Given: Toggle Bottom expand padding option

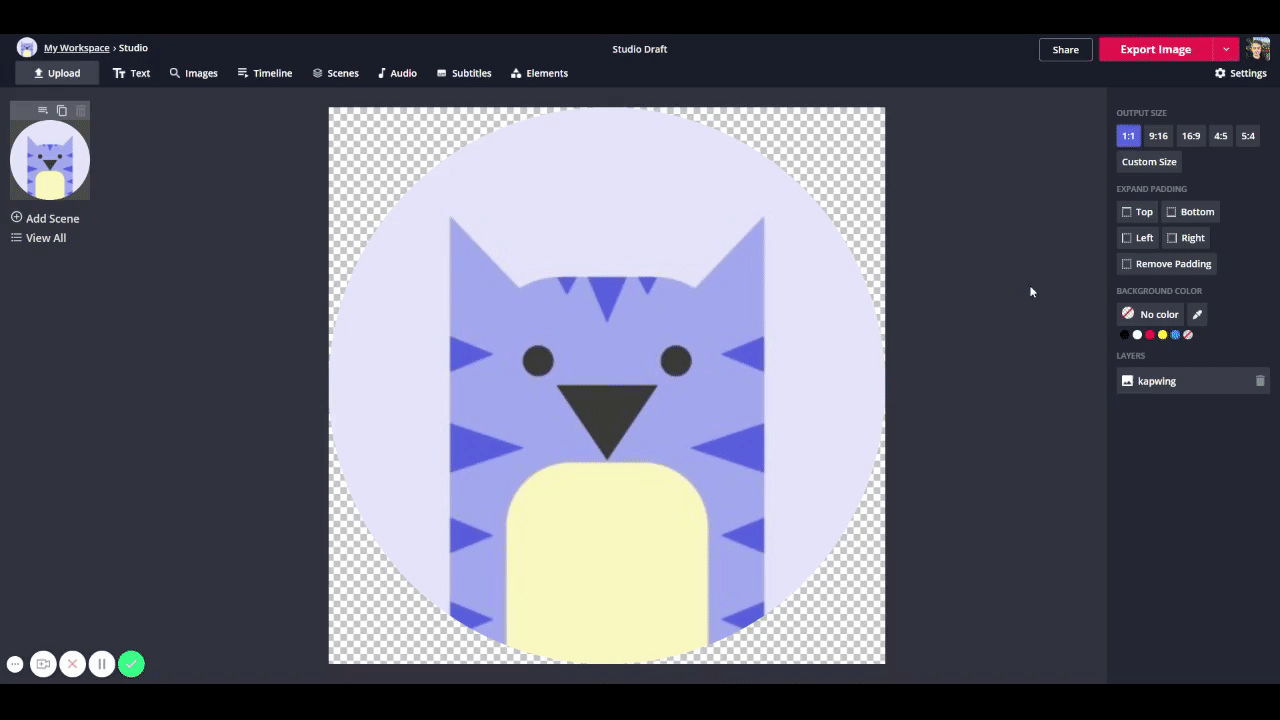Looking at the screenshot, I should click(1190, 212).
